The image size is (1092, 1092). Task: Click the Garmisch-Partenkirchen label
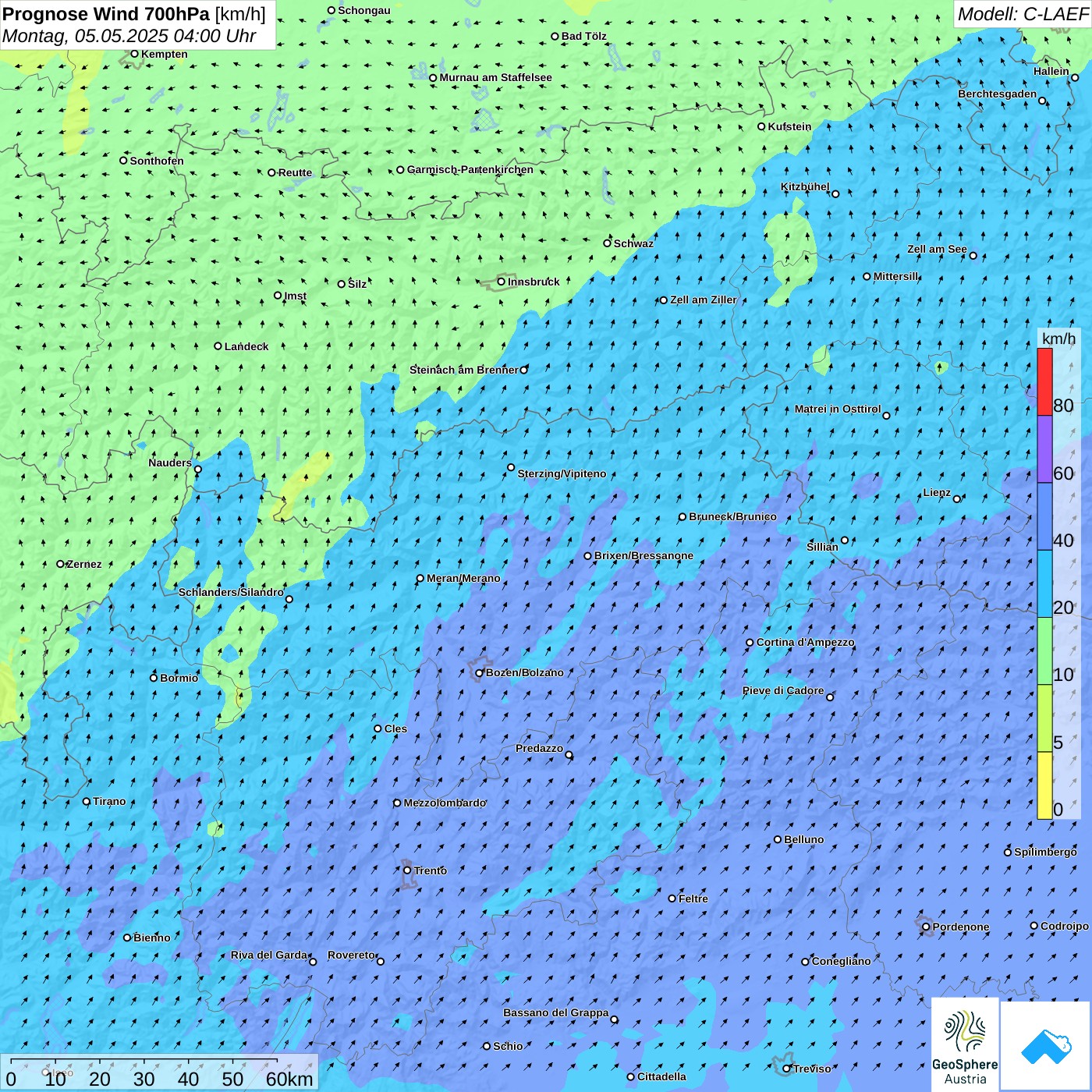(x=470, y=169)
